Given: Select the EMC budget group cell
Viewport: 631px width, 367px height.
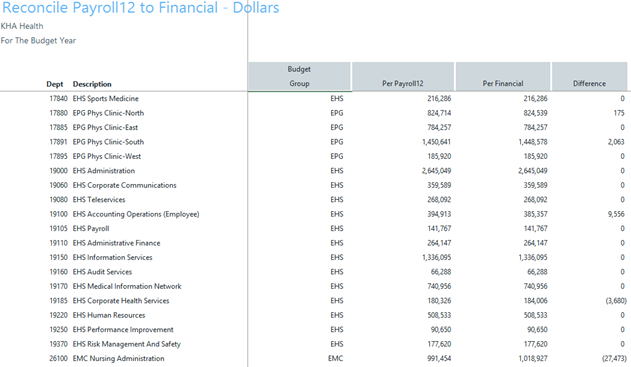Looking at the screenshot, I should pos(335,359).
